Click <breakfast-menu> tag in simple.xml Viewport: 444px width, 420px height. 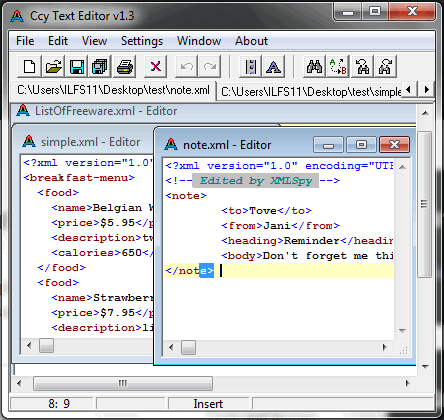[x=79, y=178]
